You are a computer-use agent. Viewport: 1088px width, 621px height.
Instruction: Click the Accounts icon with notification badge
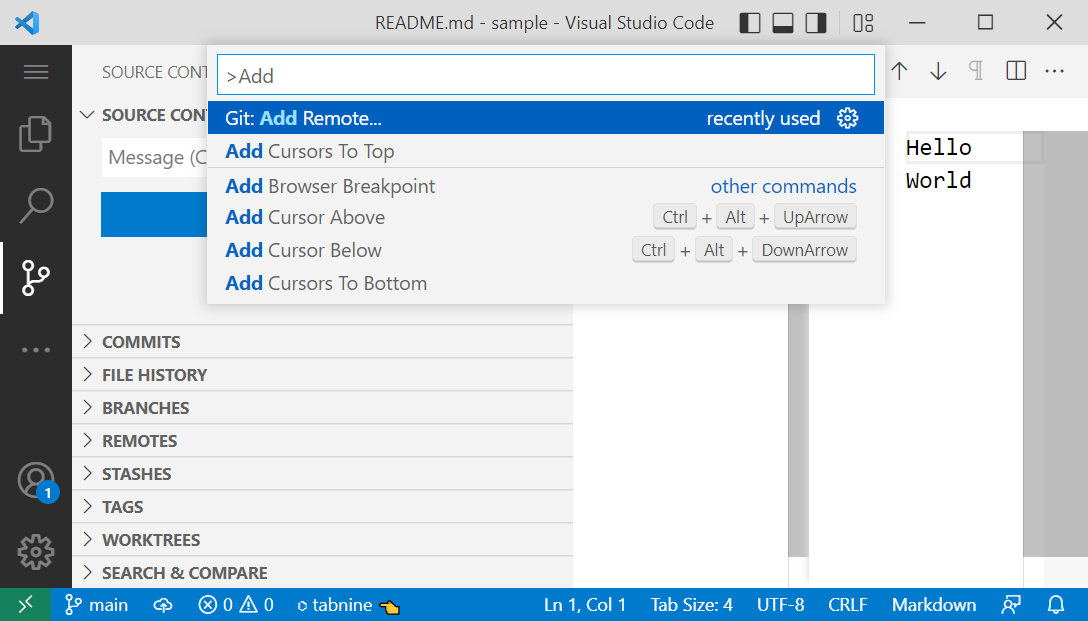click(x=36, y=481)
